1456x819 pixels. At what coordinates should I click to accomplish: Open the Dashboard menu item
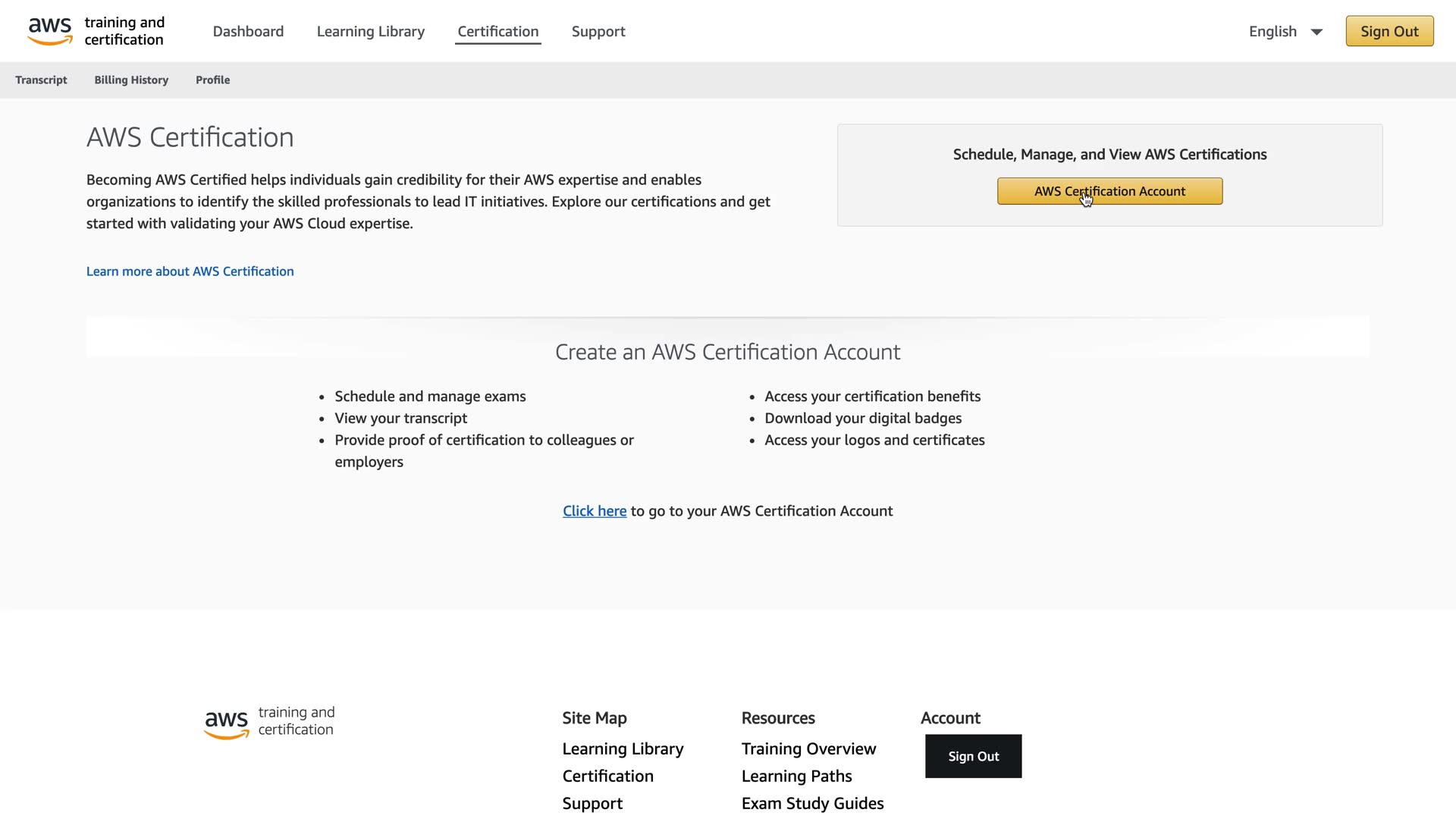248,31
